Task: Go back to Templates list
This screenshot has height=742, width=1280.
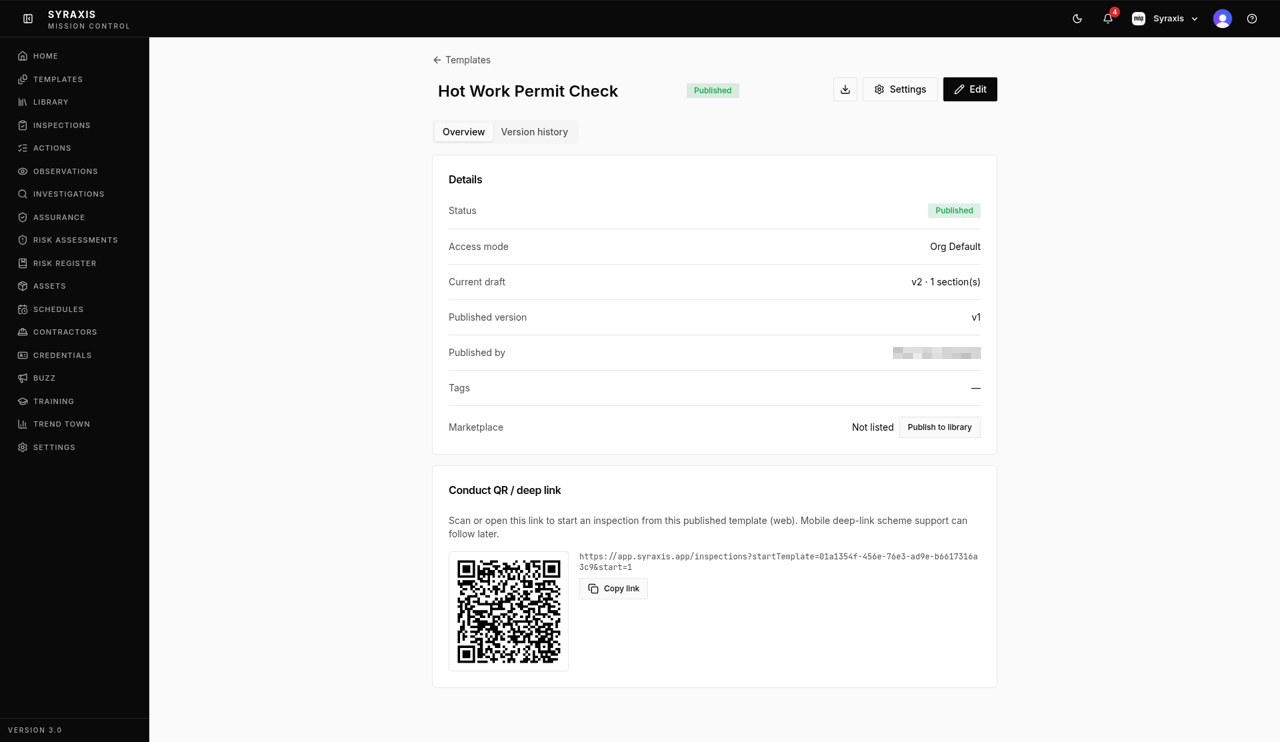Action: click(x=461, y=60)
